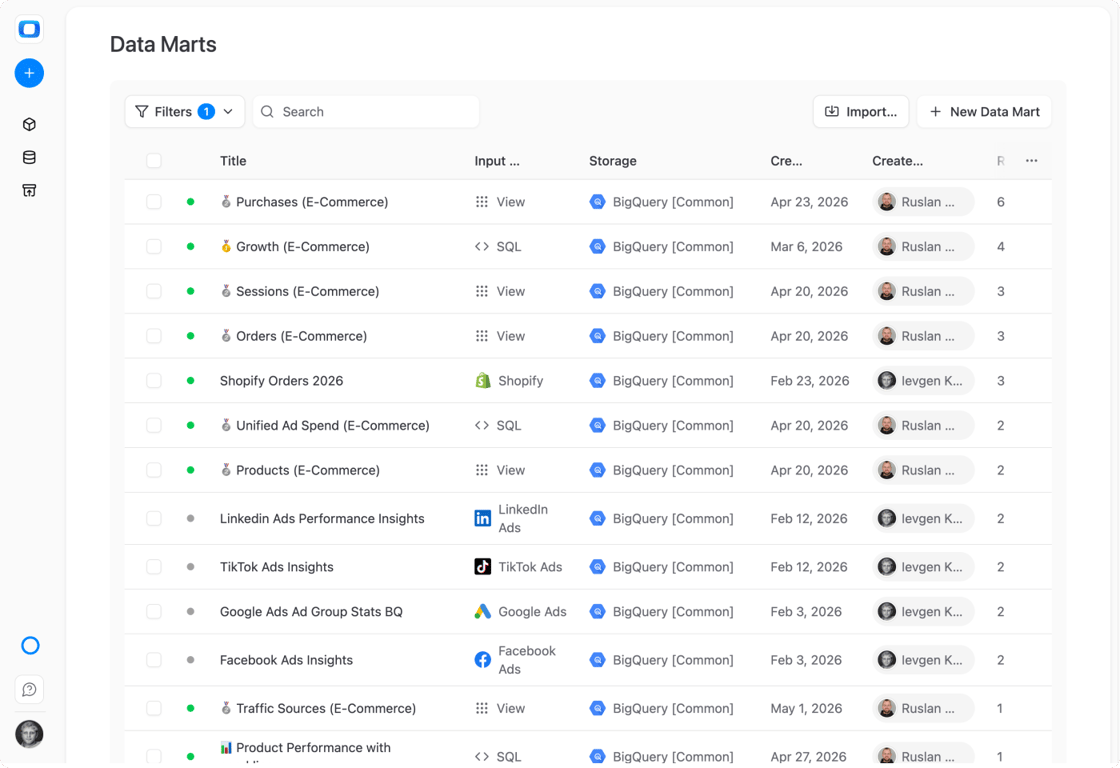Check the Google Ads Ad Group Stats checkbox
The height and width of the screenshot is (768, 1120).
154,612
